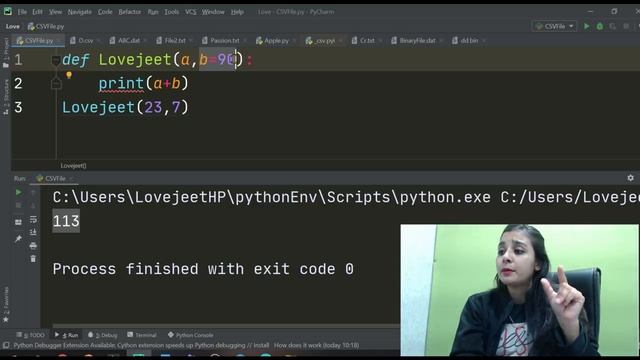Click the Lovejeet() breadcrumb below editor
The image size is (640, 360).
73,166
